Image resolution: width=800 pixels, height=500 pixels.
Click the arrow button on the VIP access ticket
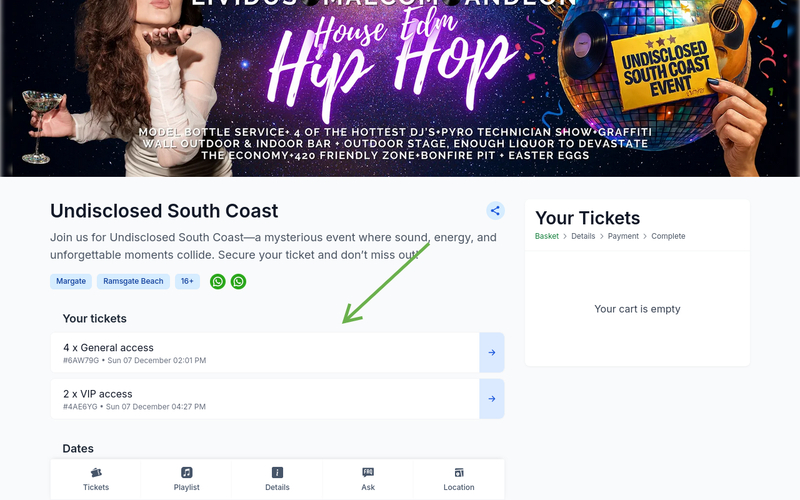tap(492, 399)
